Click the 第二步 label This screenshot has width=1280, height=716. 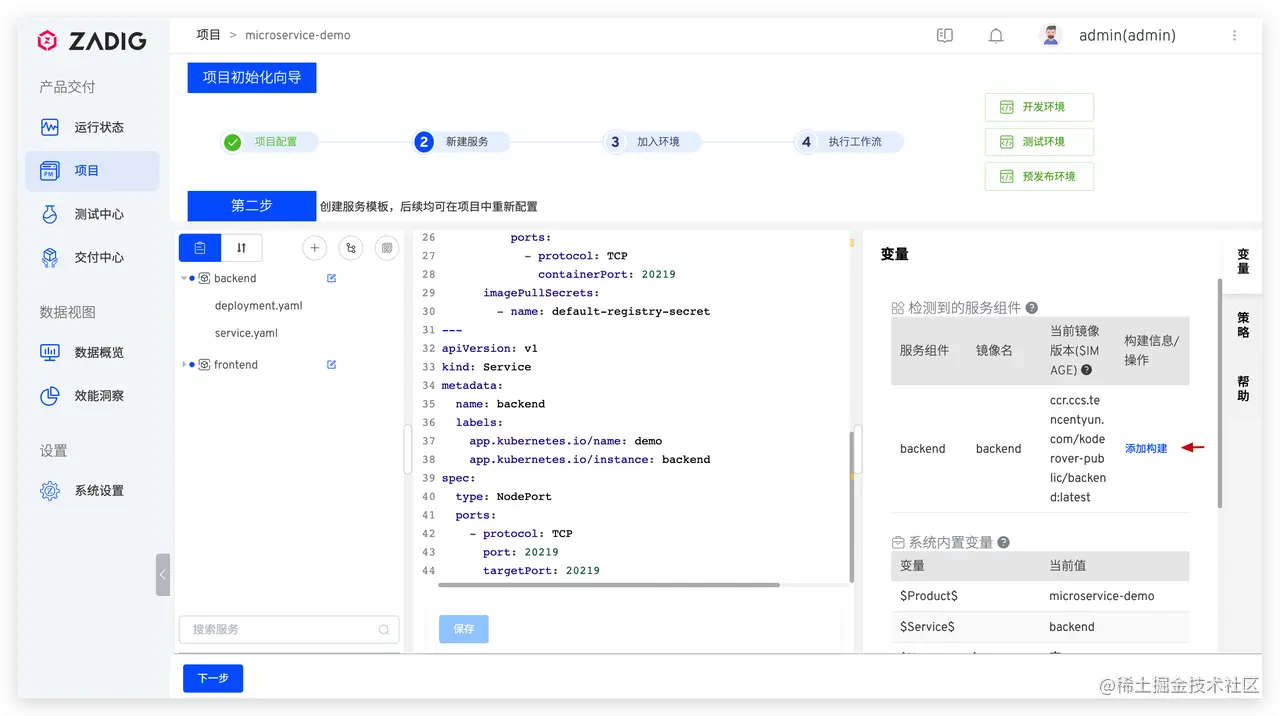pos(252,205)
